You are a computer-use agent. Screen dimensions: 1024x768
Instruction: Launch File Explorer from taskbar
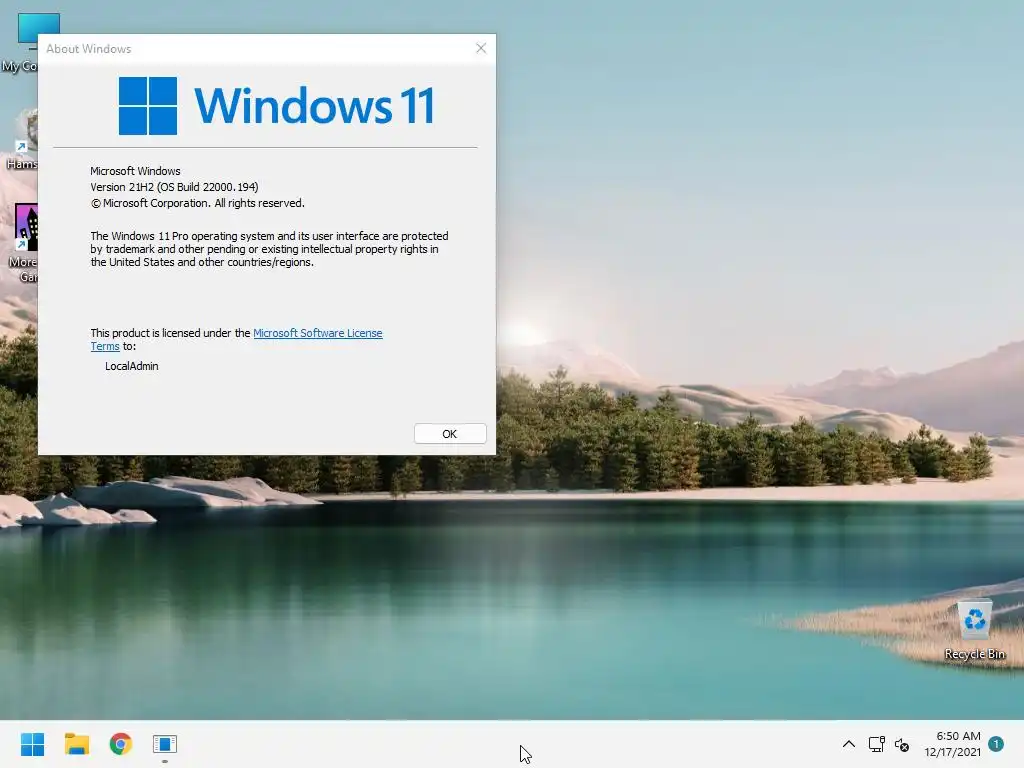[76, 744]
